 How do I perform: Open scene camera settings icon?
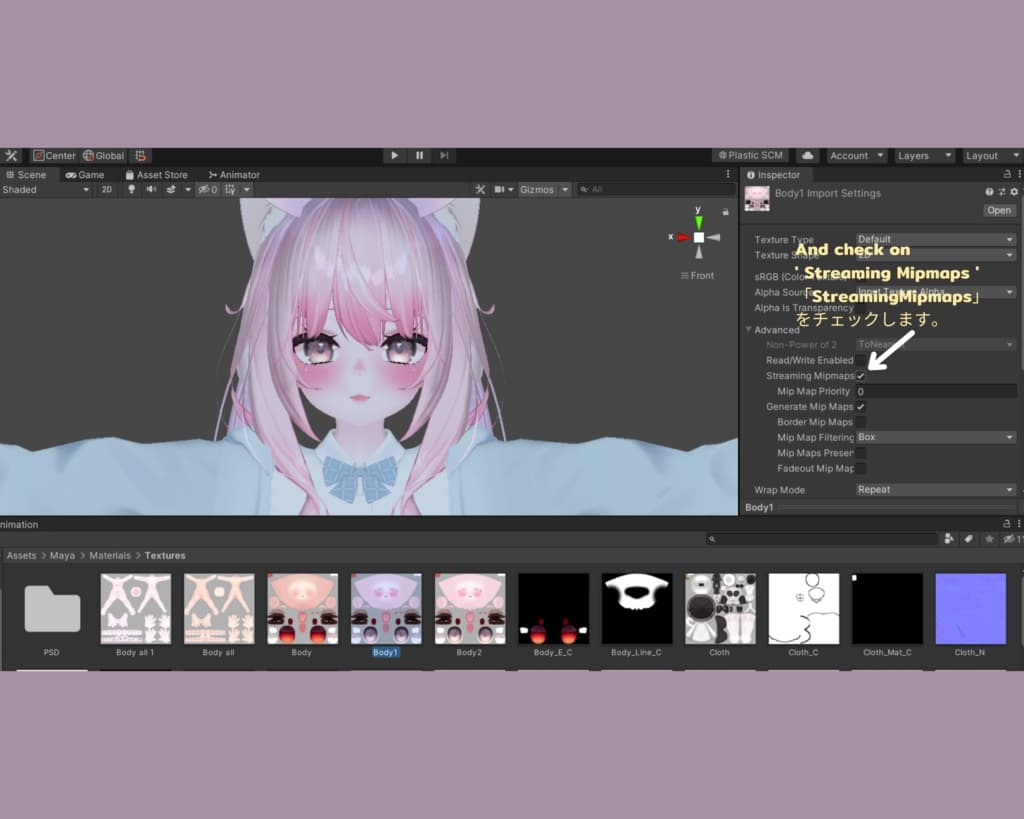tap(500, 189)
